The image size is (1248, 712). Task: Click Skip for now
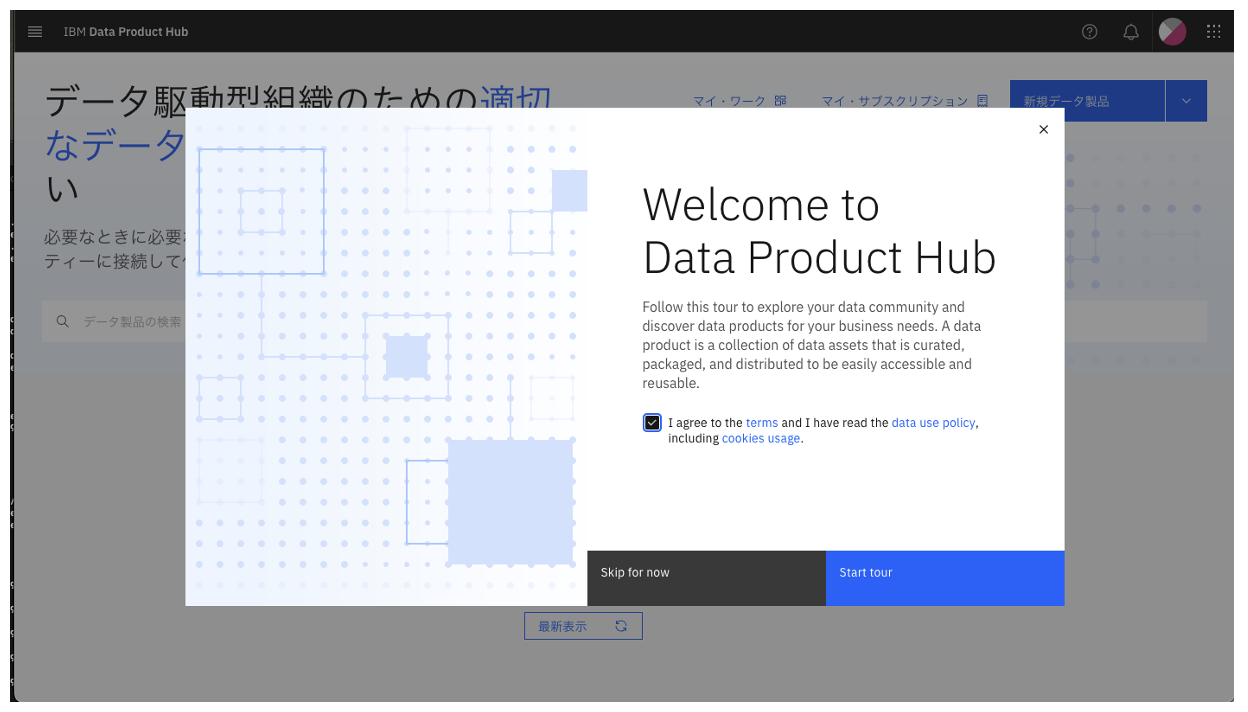706,578
